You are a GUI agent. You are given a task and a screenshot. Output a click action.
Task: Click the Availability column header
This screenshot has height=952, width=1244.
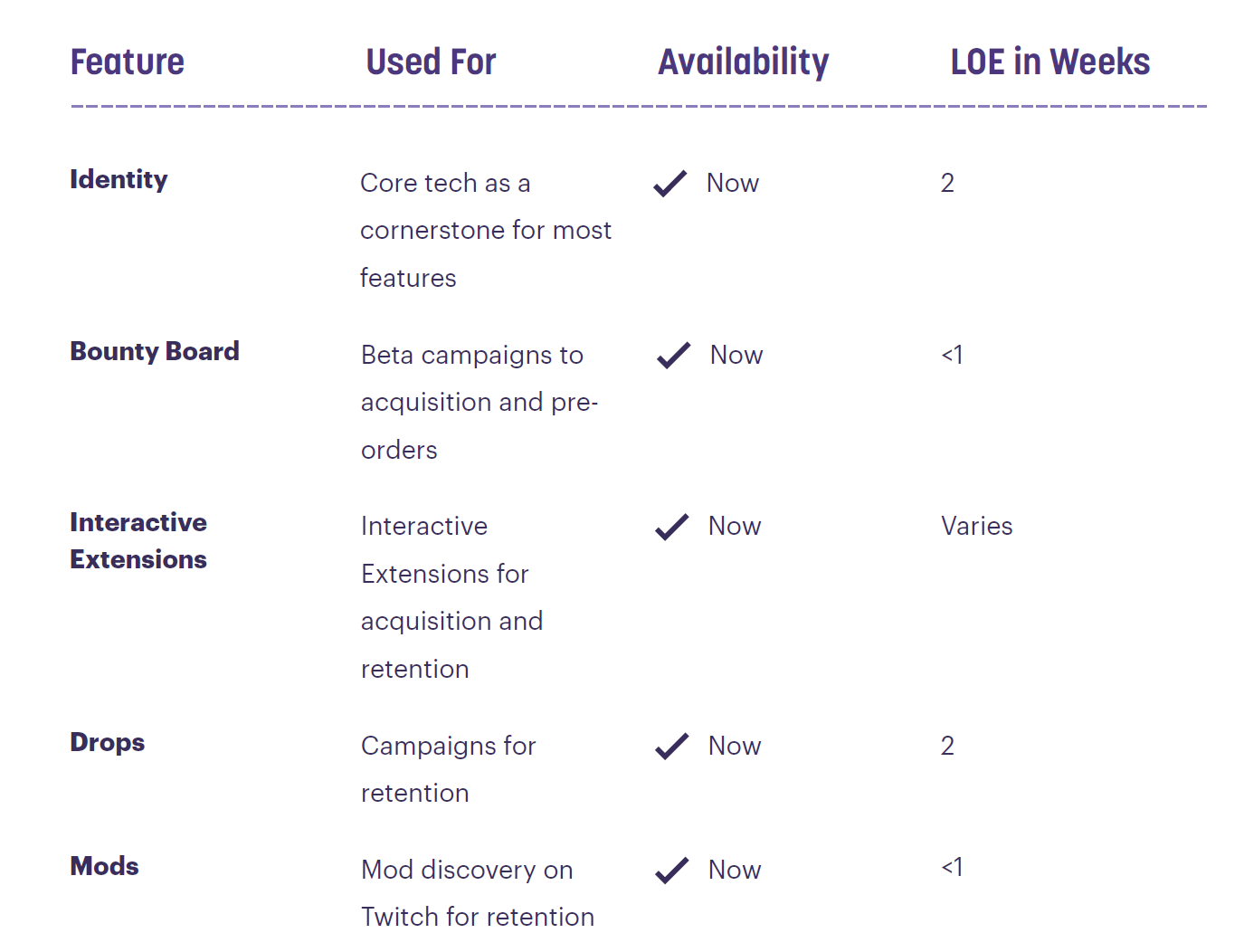click(743, 62)
